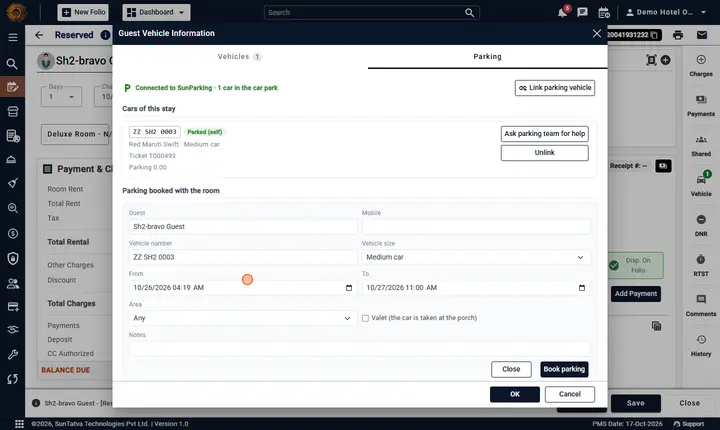Open Charges in right panel

click(701, 66)
